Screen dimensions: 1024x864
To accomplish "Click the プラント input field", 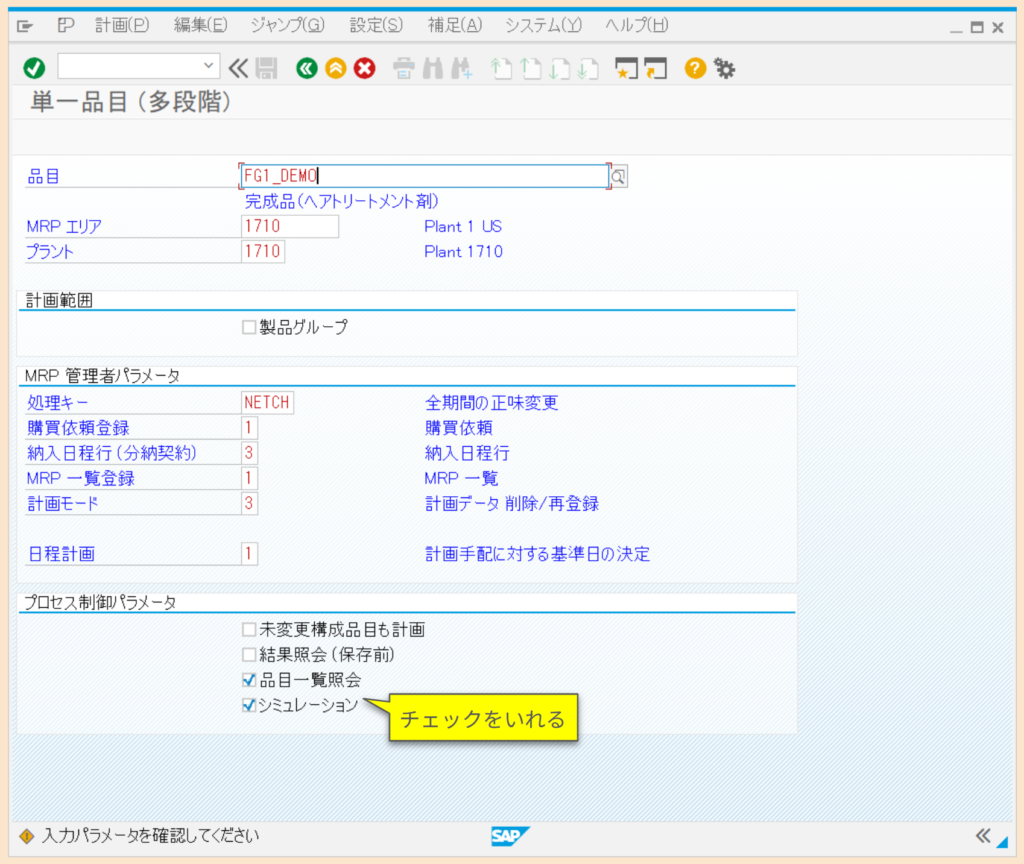I will point(263,251).
